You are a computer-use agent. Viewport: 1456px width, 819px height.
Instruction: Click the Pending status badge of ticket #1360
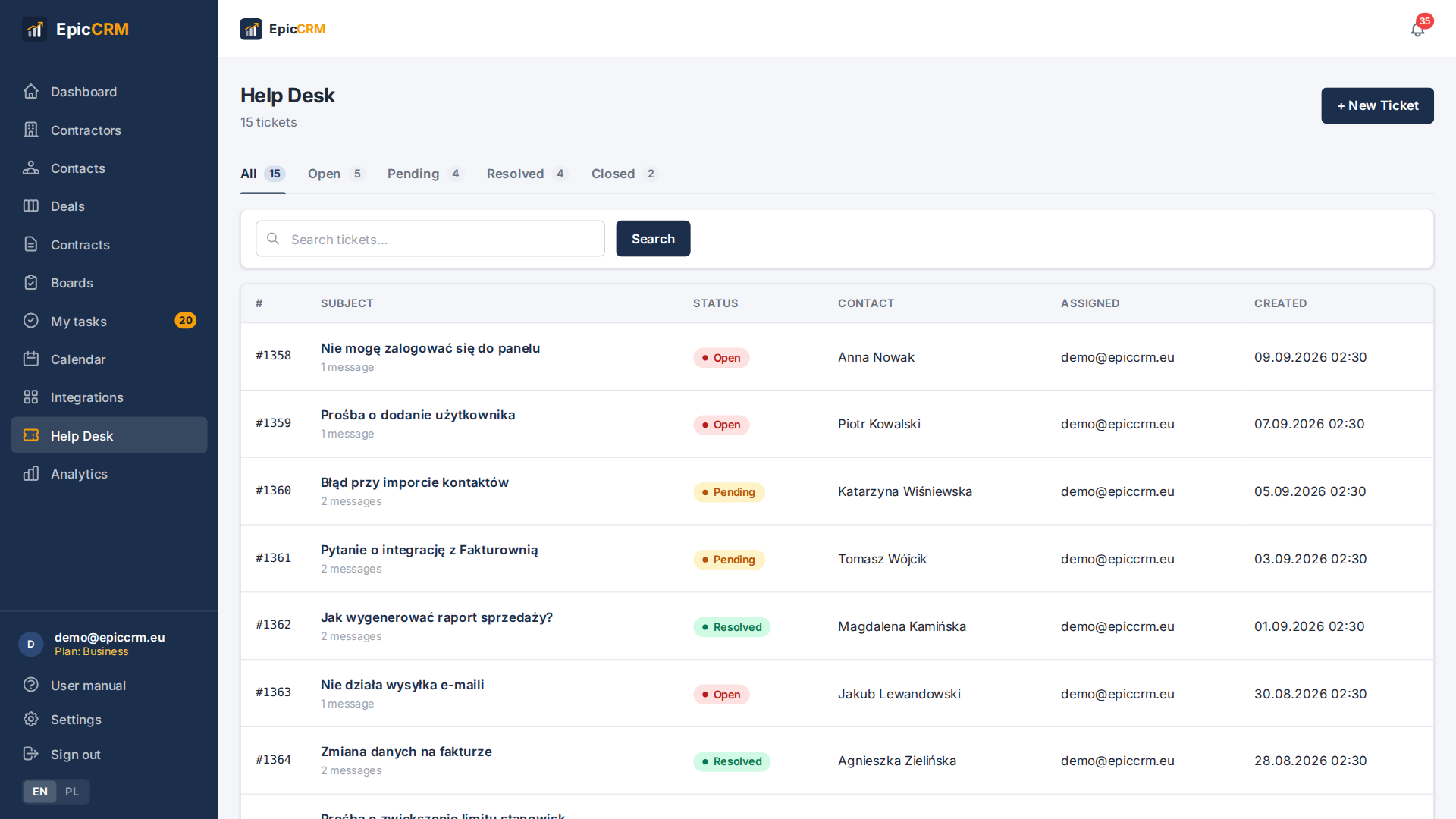pos(729,492)
